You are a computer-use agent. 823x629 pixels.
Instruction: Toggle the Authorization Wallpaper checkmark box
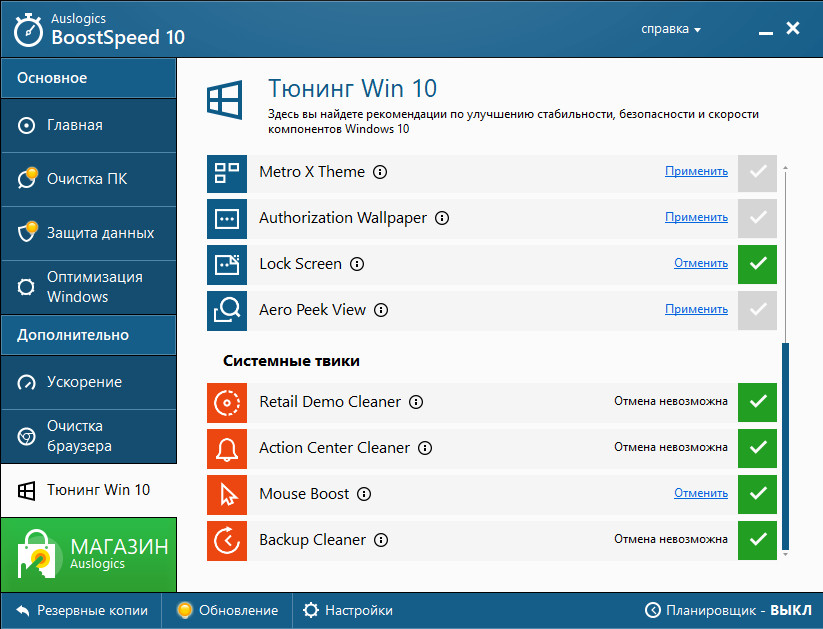pyautogui.click(x=757, y=219)
